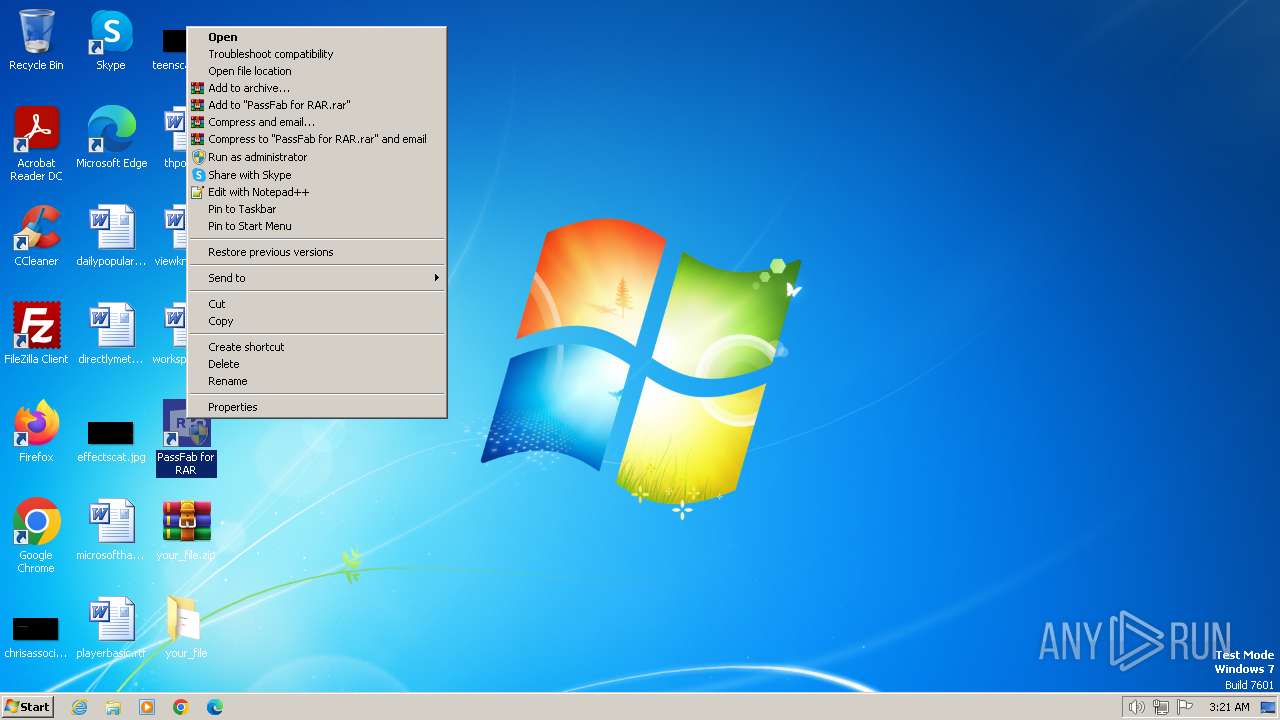The image size is (1280, 720).
Task: Click the clock showing 3:21 AM
Action: (1229, 707)
